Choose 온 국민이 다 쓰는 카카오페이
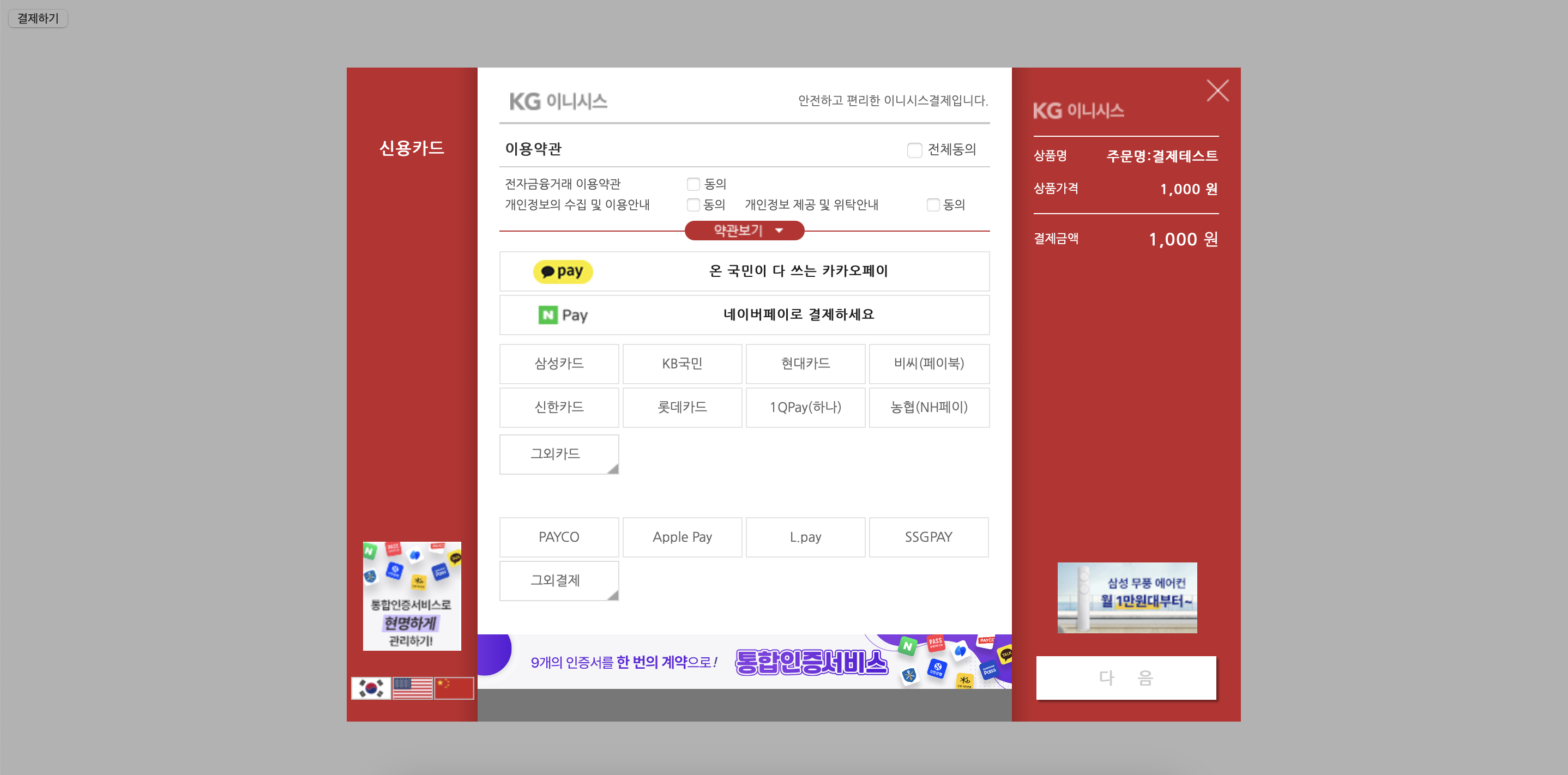 click(744, 271)
